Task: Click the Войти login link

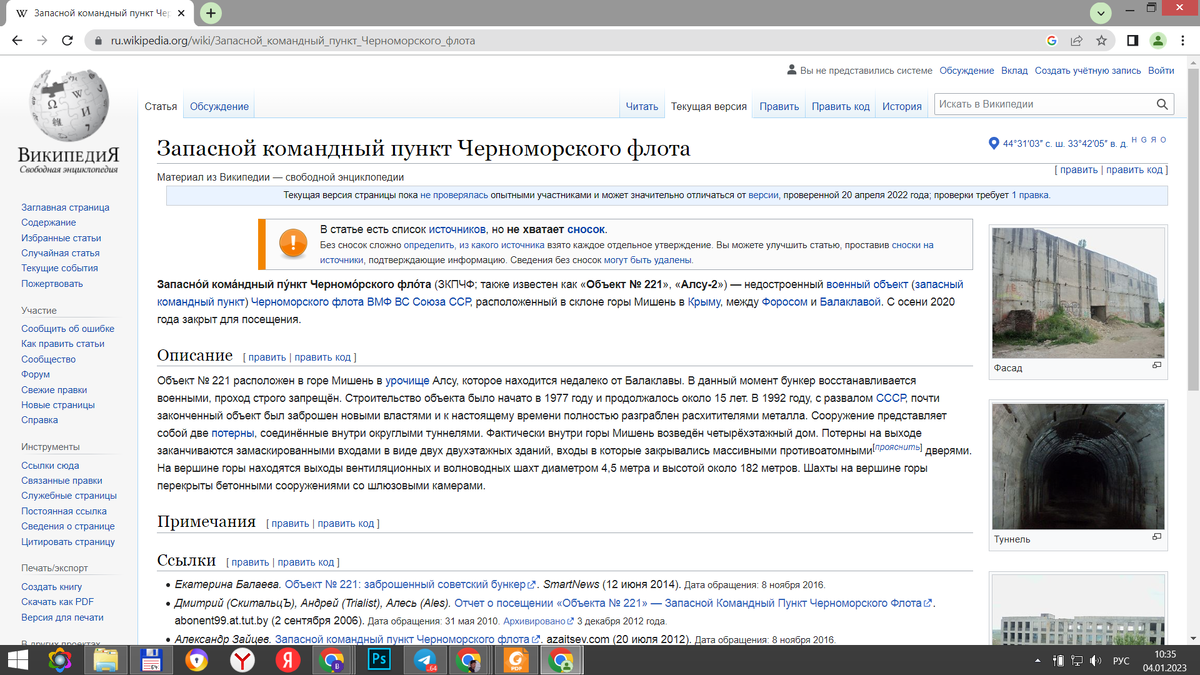Action: click(x=1161, y=71)
